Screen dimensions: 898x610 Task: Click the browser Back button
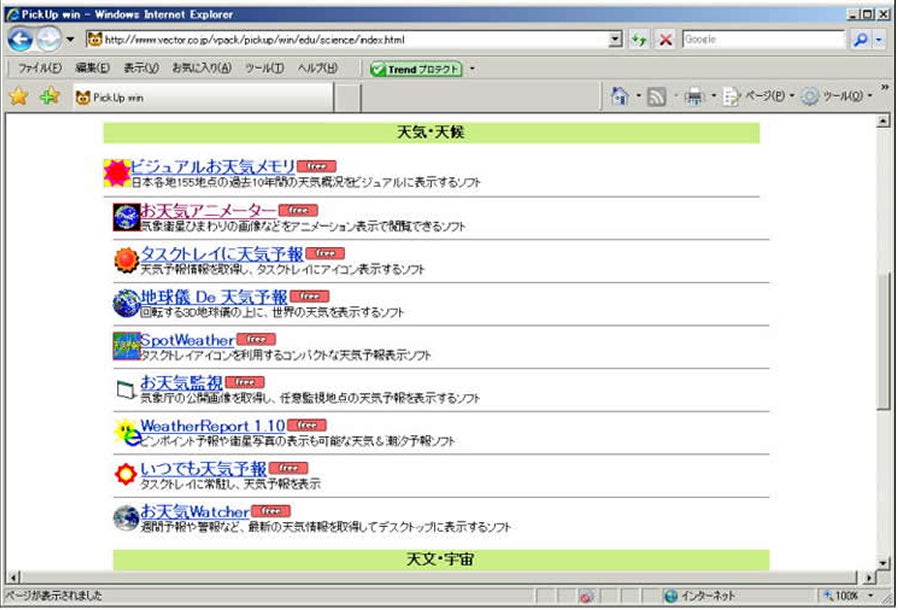click(x=20, y=40)
